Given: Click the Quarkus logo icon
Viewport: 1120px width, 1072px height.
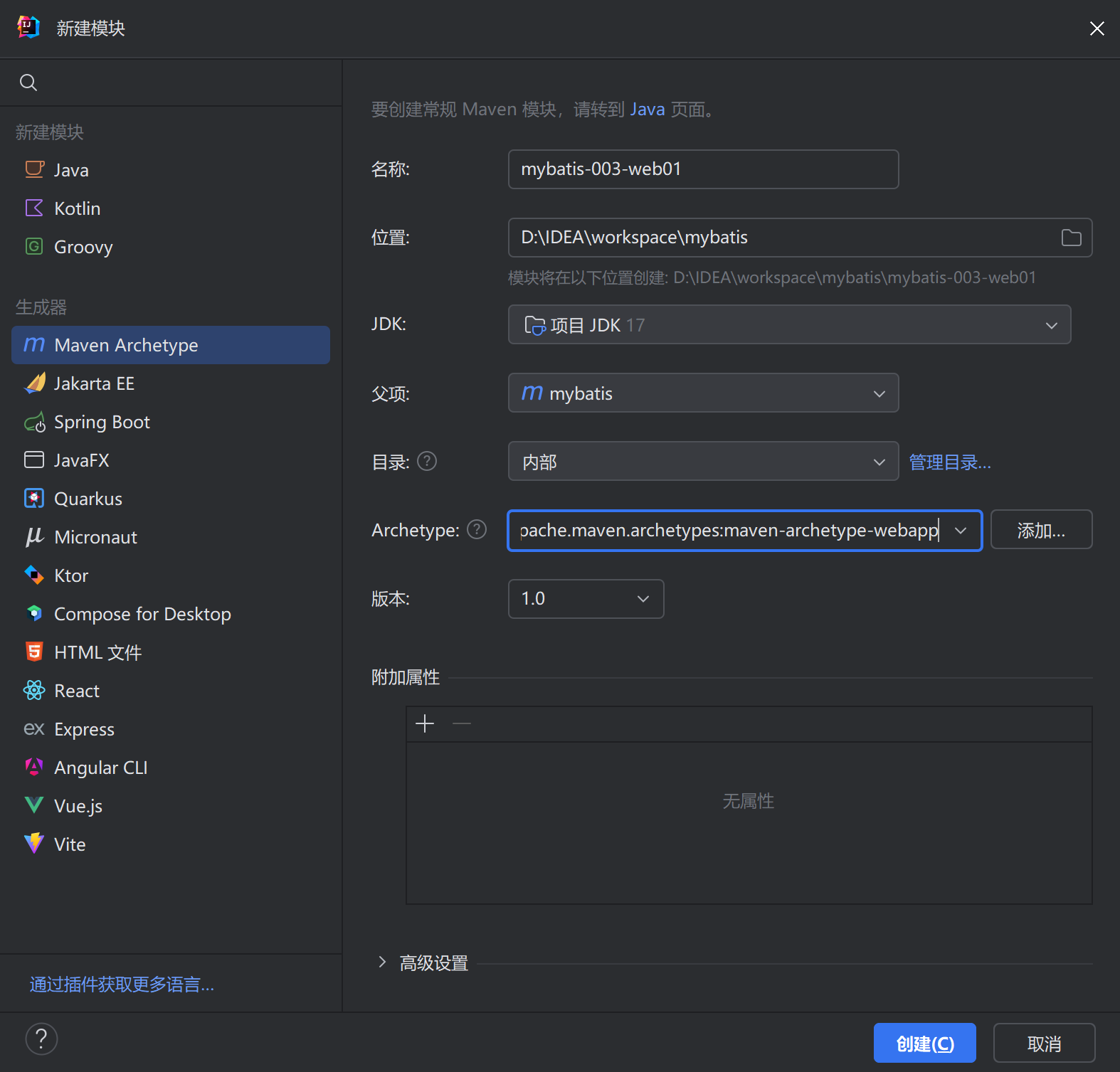Looking at the screenshot, I should click(x=34, y=498).
